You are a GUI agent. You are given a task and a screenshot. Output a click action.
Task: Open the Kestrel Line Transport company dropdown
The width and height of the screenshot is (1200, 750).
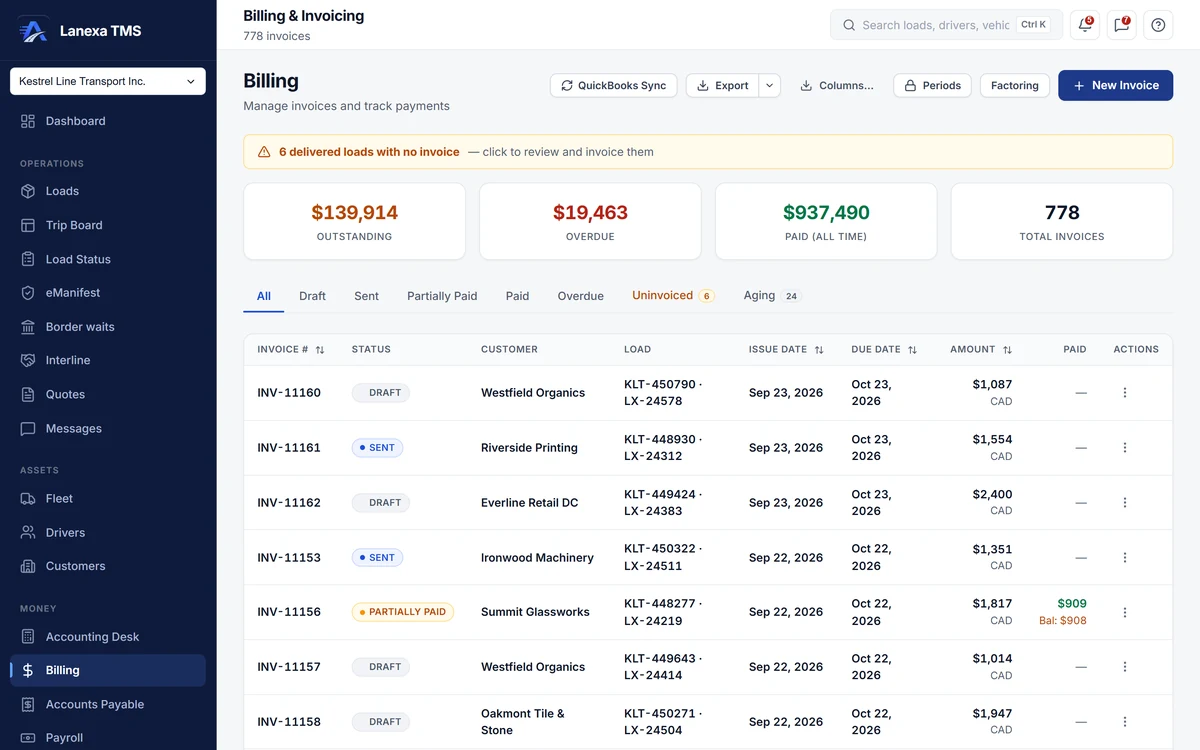pos(108,81)
